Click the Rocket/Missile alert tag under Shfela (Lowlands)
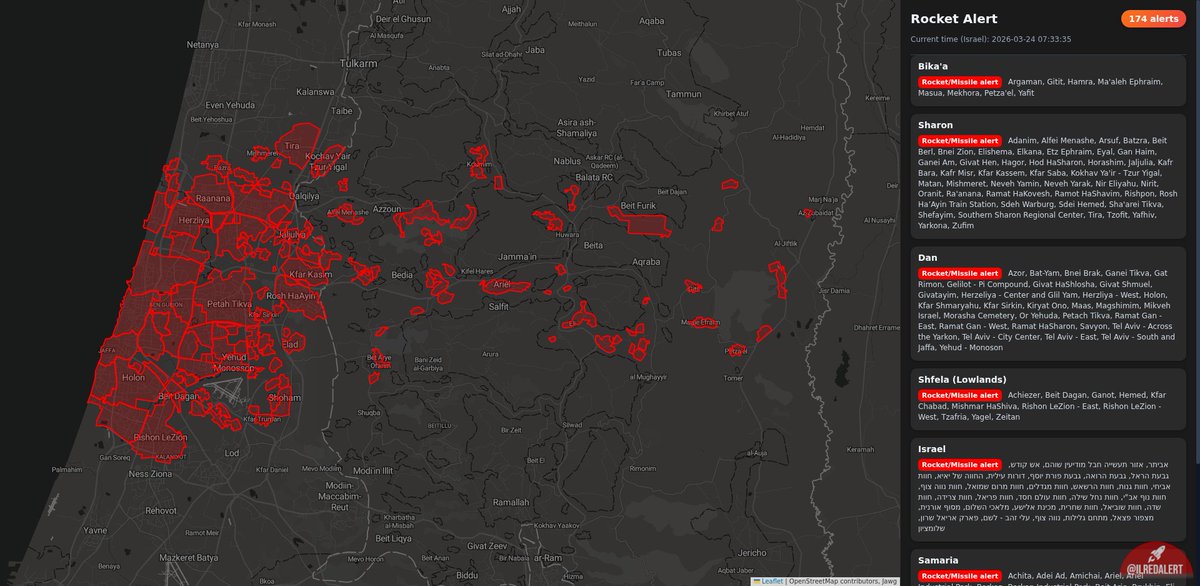The width and height of the screenshot is (1200, 586). click(958, 395)
